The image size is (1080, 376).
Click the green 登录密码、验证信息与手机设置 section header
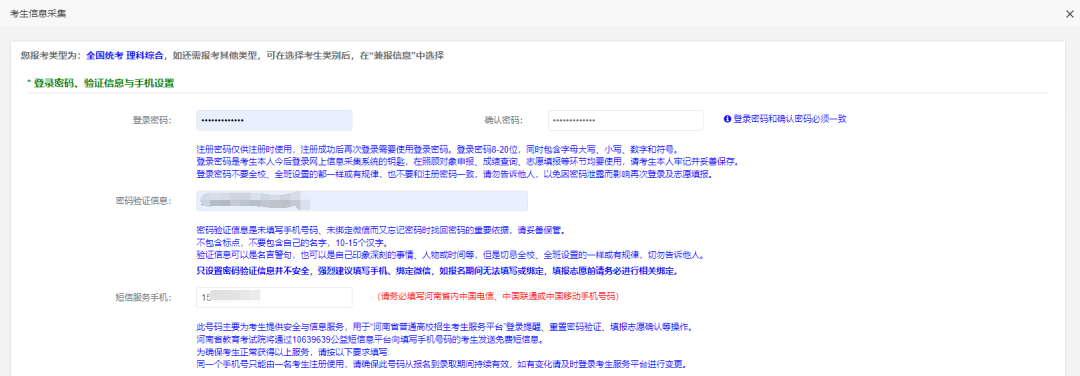click(101, 83)
